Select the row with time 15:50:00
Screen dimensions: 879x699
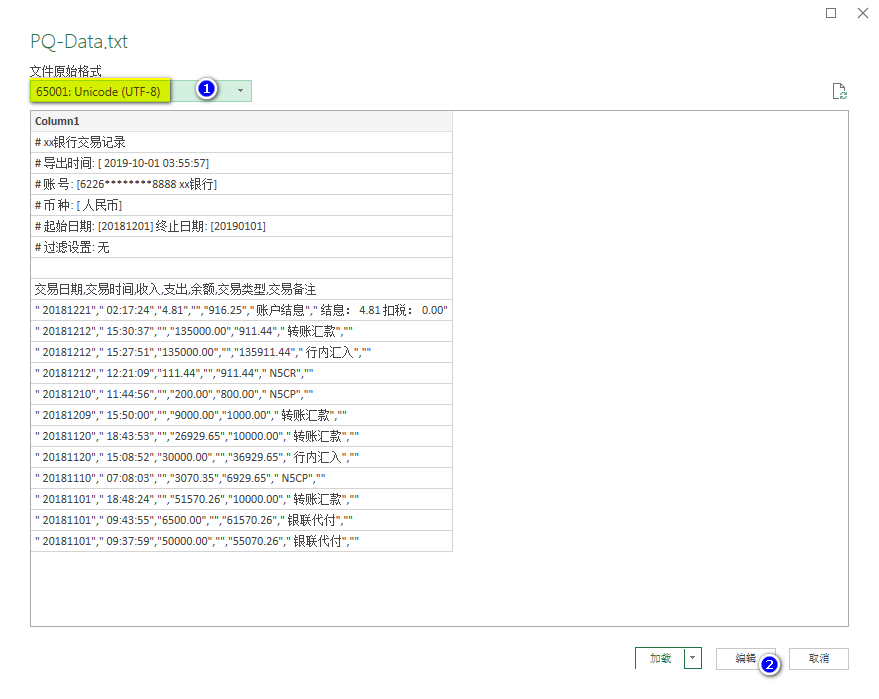point(241,415)
